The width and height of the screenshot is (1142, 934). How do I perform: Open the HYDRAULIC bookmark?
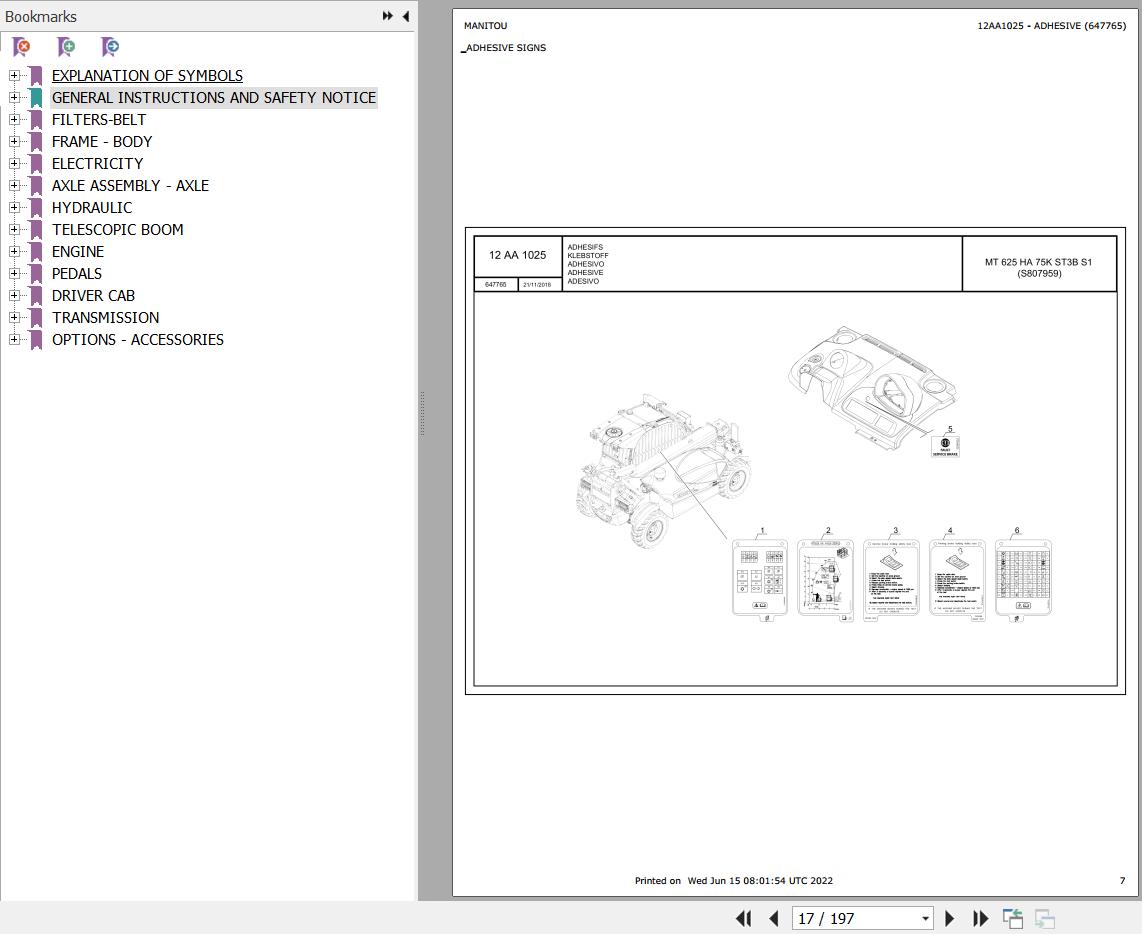coord(92,208)
